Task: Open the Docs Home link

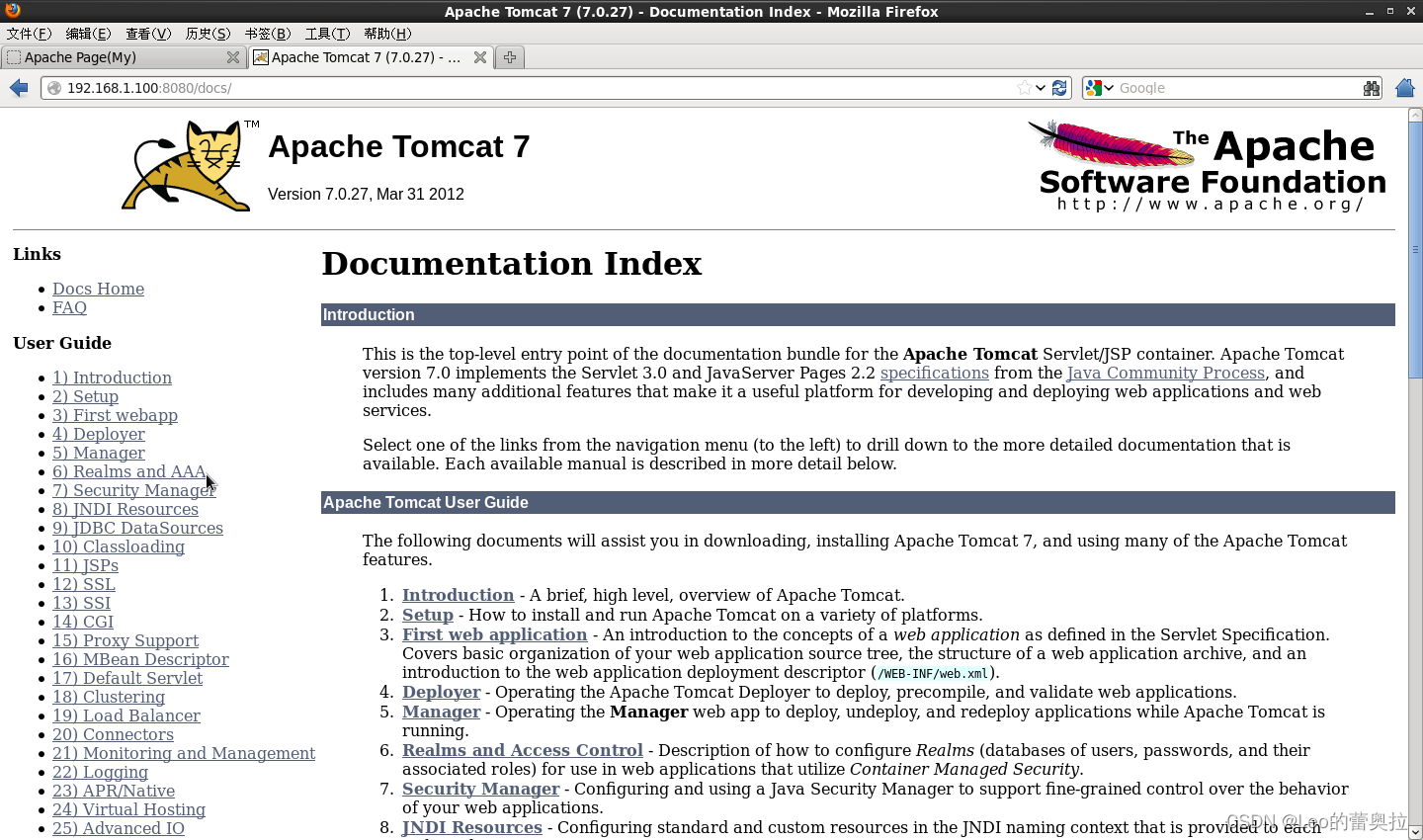Action: 98,289
